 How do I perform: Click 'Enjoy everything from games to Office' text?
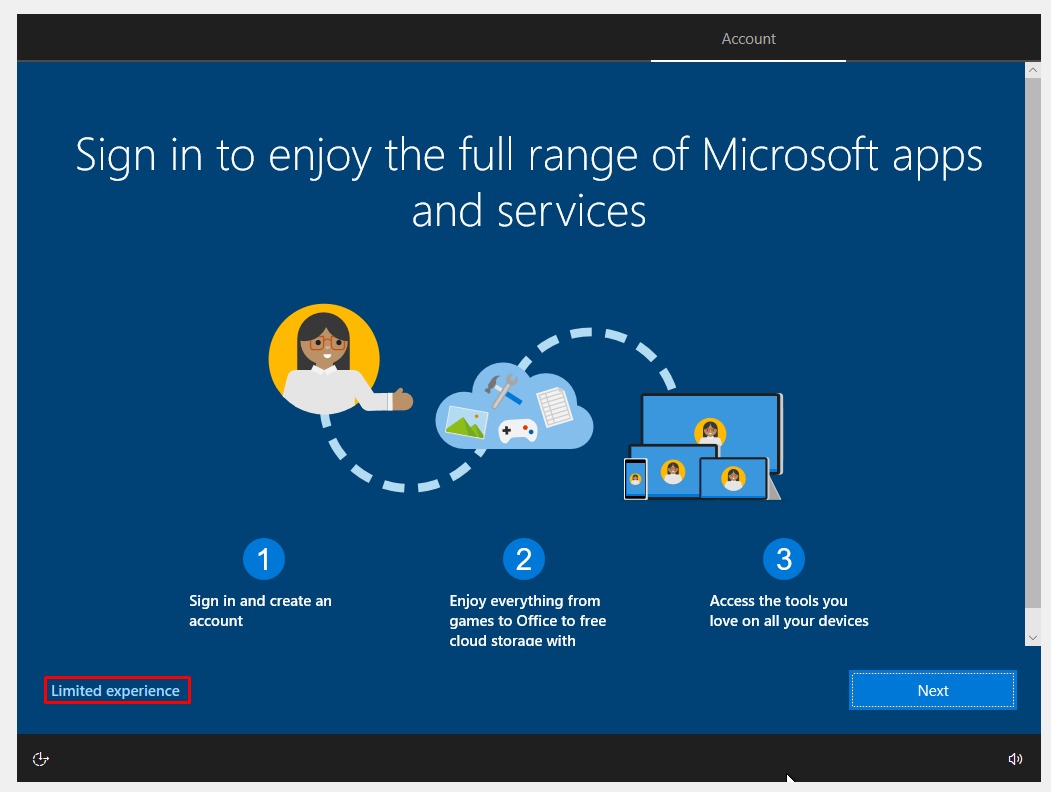[528, 620]
